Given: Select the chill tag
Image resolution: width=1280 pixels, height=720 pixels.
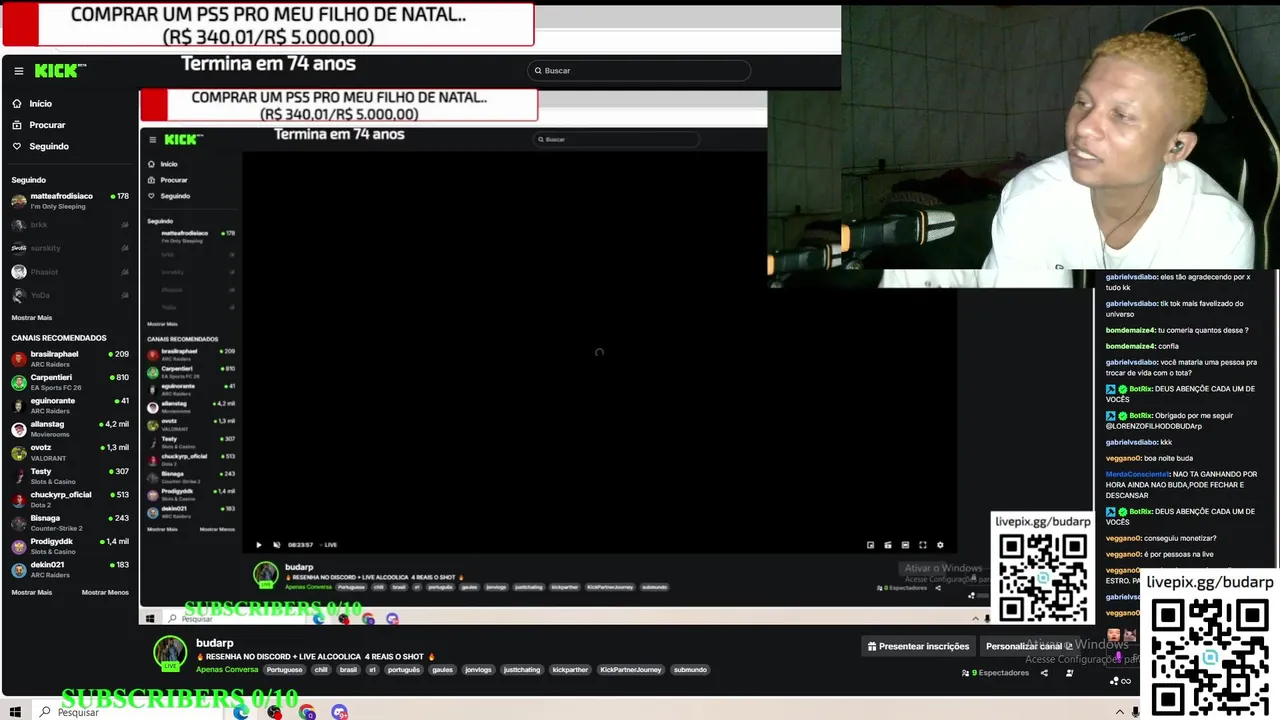Looking at the screenshot, I should point(321,669).
